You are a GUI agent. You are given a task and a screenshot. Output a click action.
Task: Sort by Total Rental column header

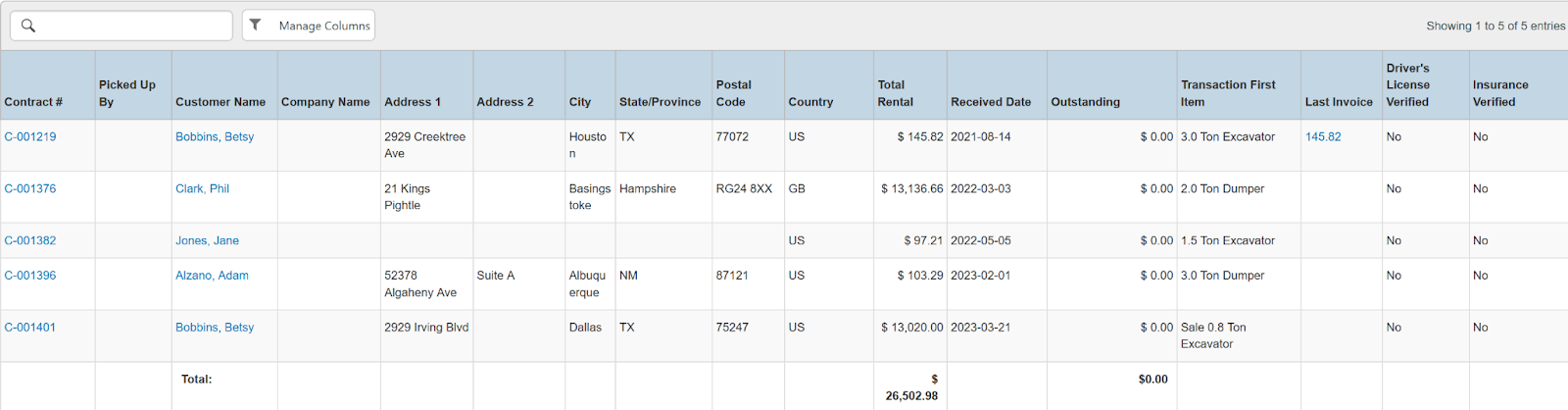click(895, 93)
